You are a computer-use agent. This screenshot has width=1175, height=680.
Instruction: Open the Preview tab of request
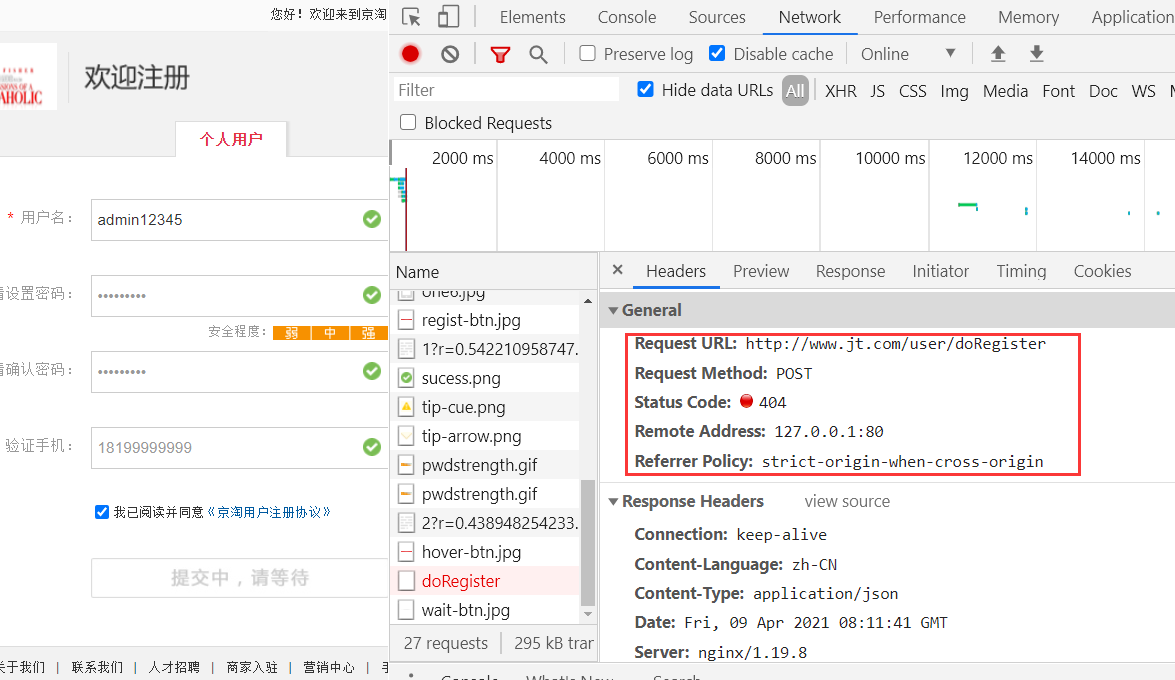[761, 271]
